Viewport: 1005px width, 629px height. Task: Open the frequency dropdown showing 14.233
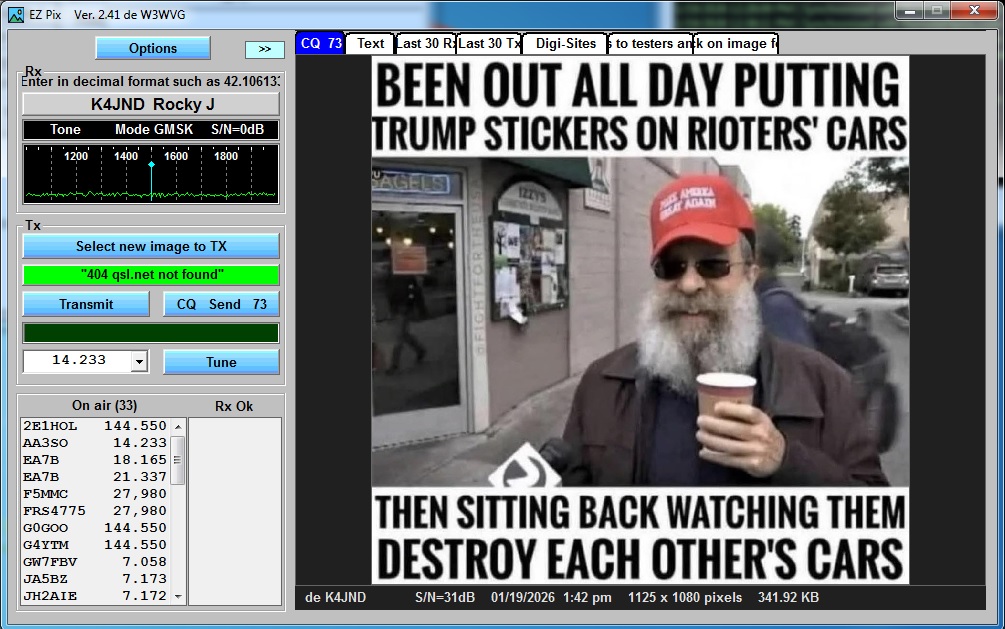[x=139, y=362]
